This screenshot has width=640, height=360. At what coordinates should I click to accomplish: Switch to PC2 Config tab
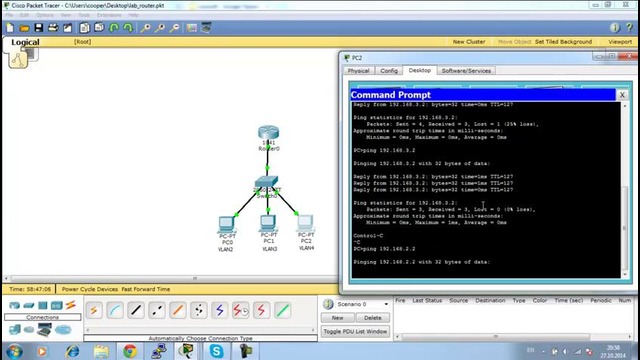(x=389, y=71)
